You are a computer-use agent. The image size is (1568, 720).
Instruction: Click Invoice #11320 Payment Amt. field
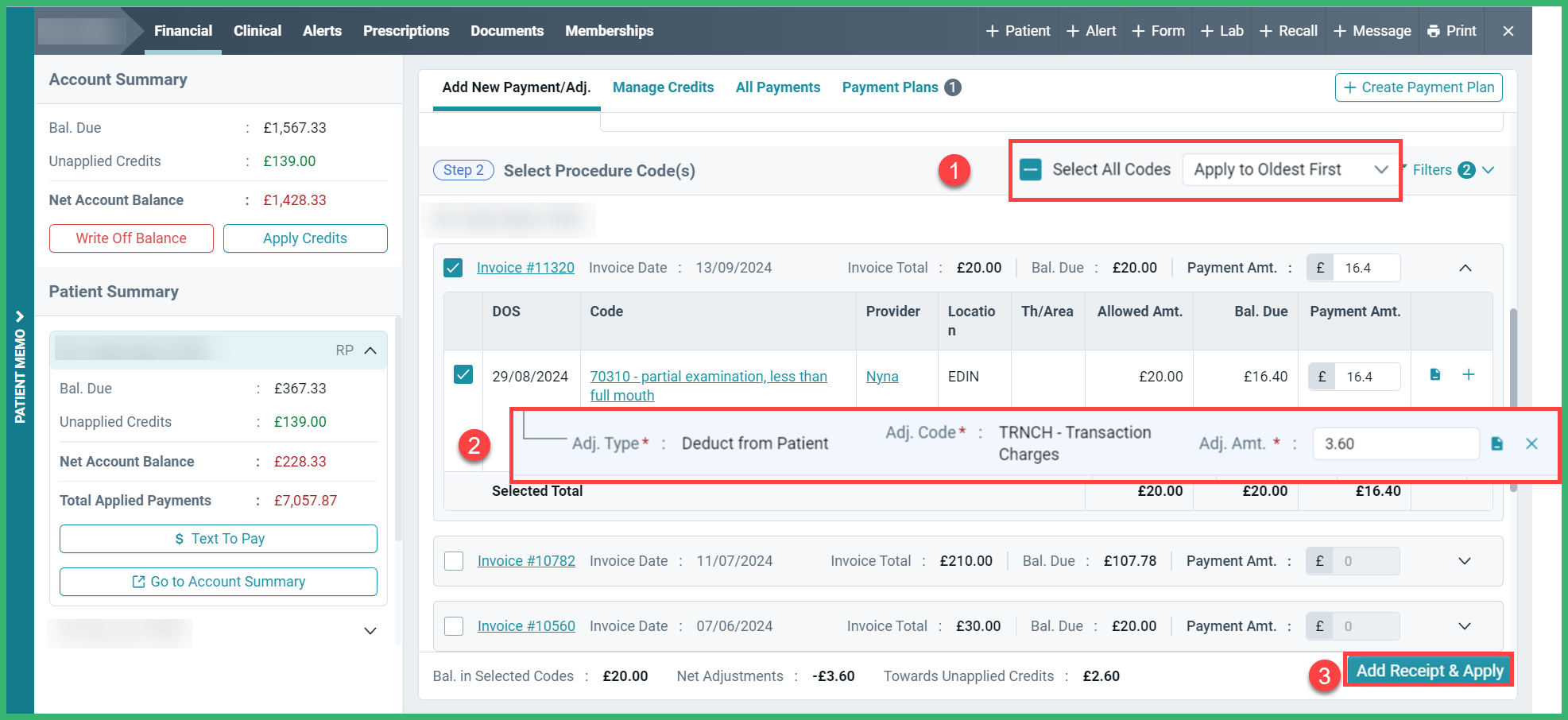1367,268
